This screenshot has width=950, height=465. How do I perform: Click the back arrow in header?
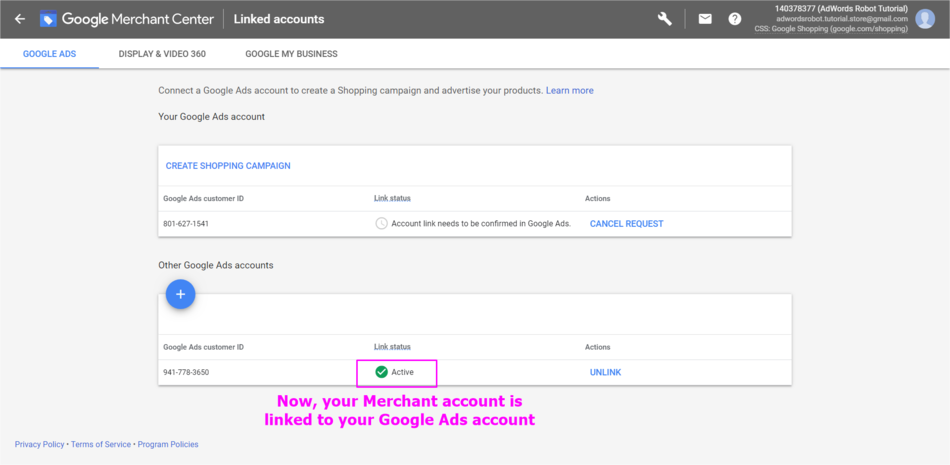[20, 19]
